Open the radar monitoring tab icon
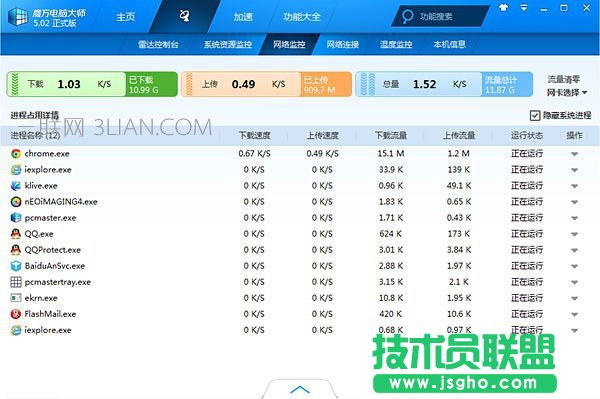This screenshot has width=600, height=399. point(184,16)
